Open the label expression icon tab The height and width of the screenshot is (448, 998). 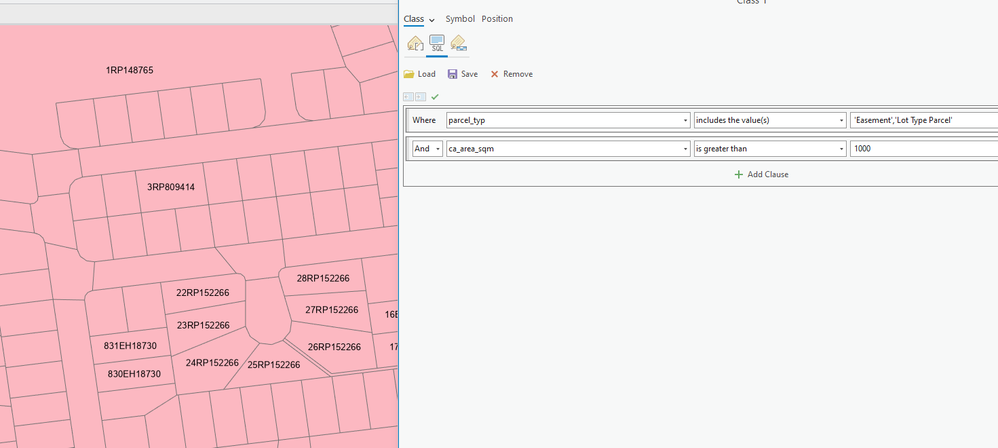coord(415,44)
